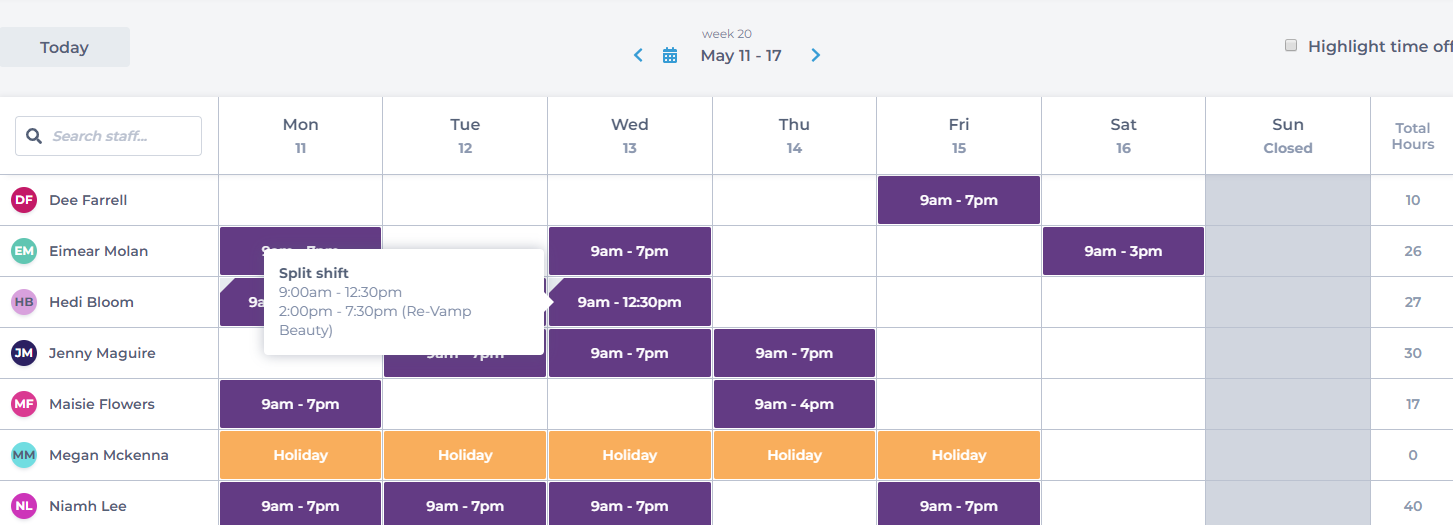This screenshot has width=1453, height=525.
Task: Open Dee Farrell's Friday 9am - 7pm shift
Action: (959, 200)
